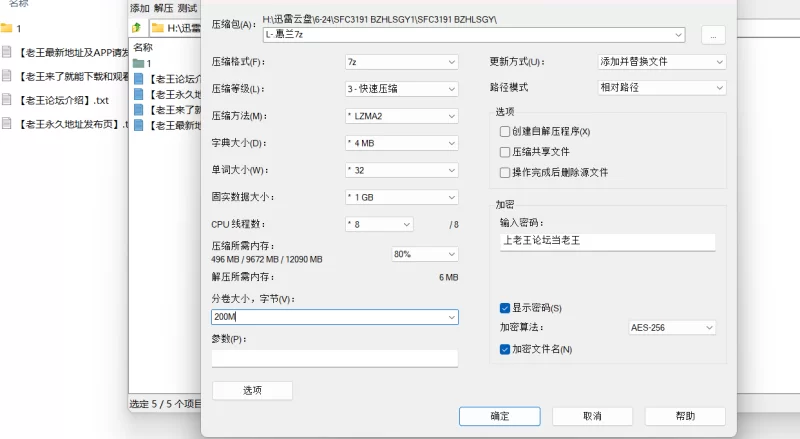This screenshot has width=800, height=439.
Task: Click the file icon next to 【老王永久地 in 7-Zip
Action: pos(139,94)
